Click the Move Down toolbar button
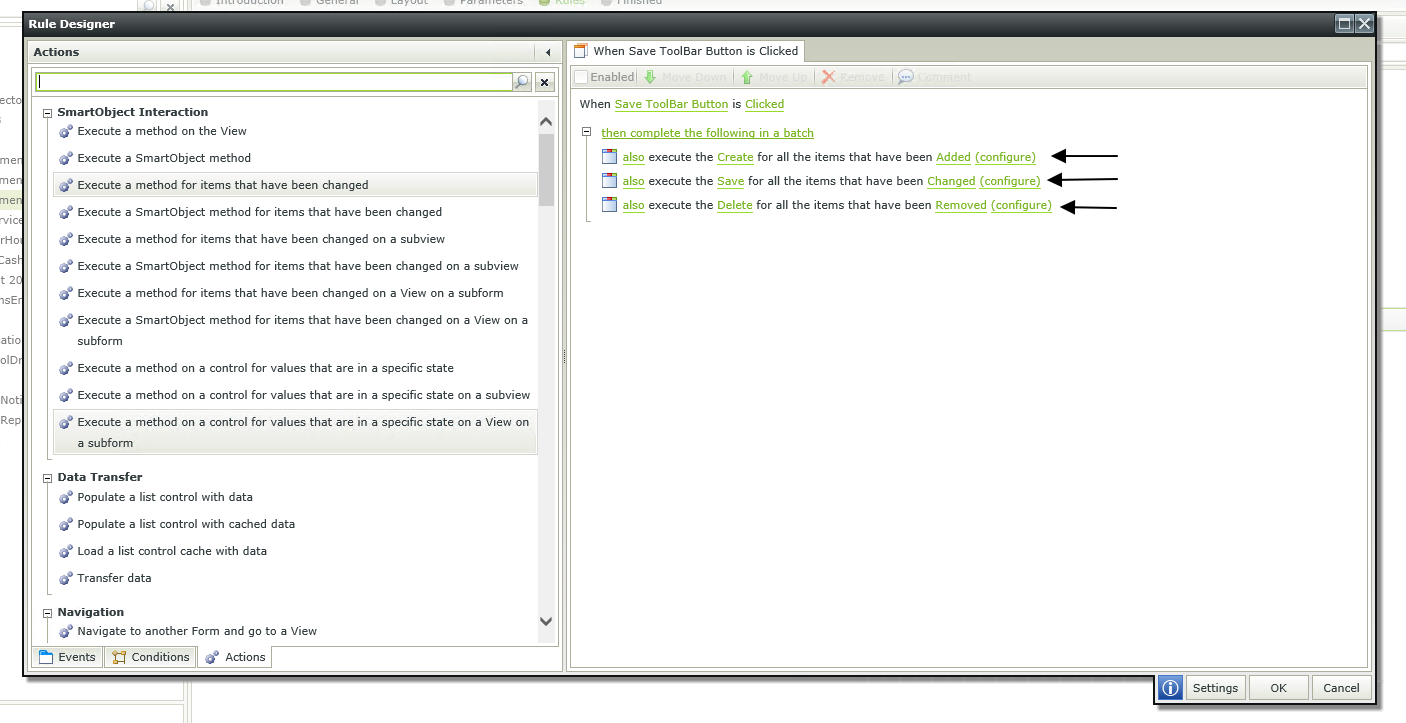The width and height of the screenshot is (1406, 723). pos(684,77)
